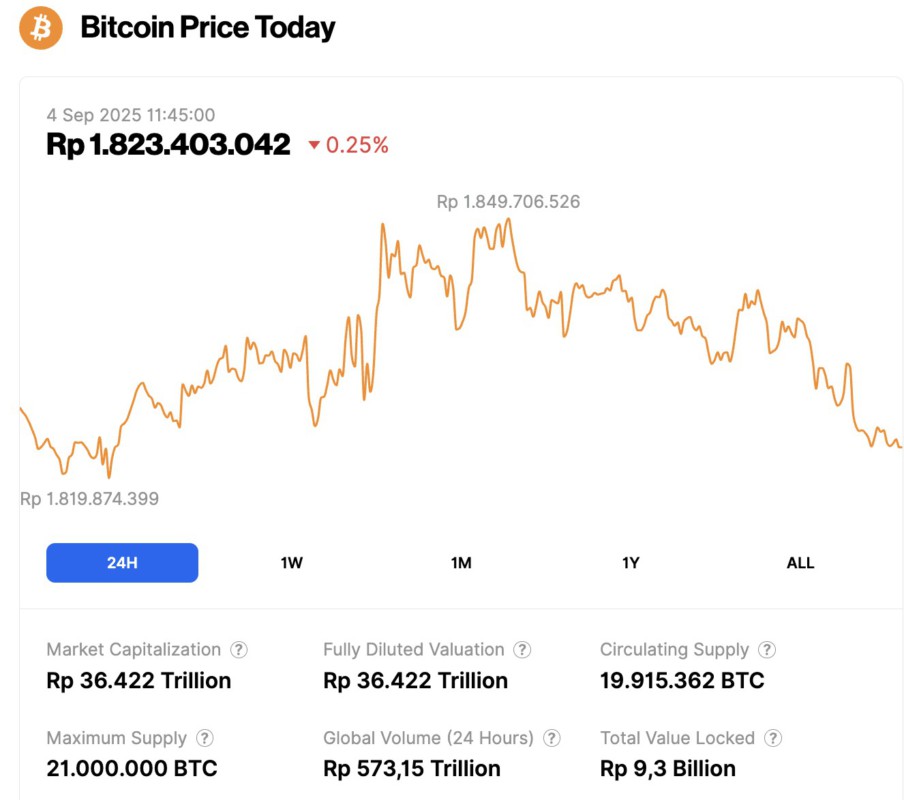Click the peak price label Rp 1.849.706.526
904x800 pixels.
pos(507,201)
